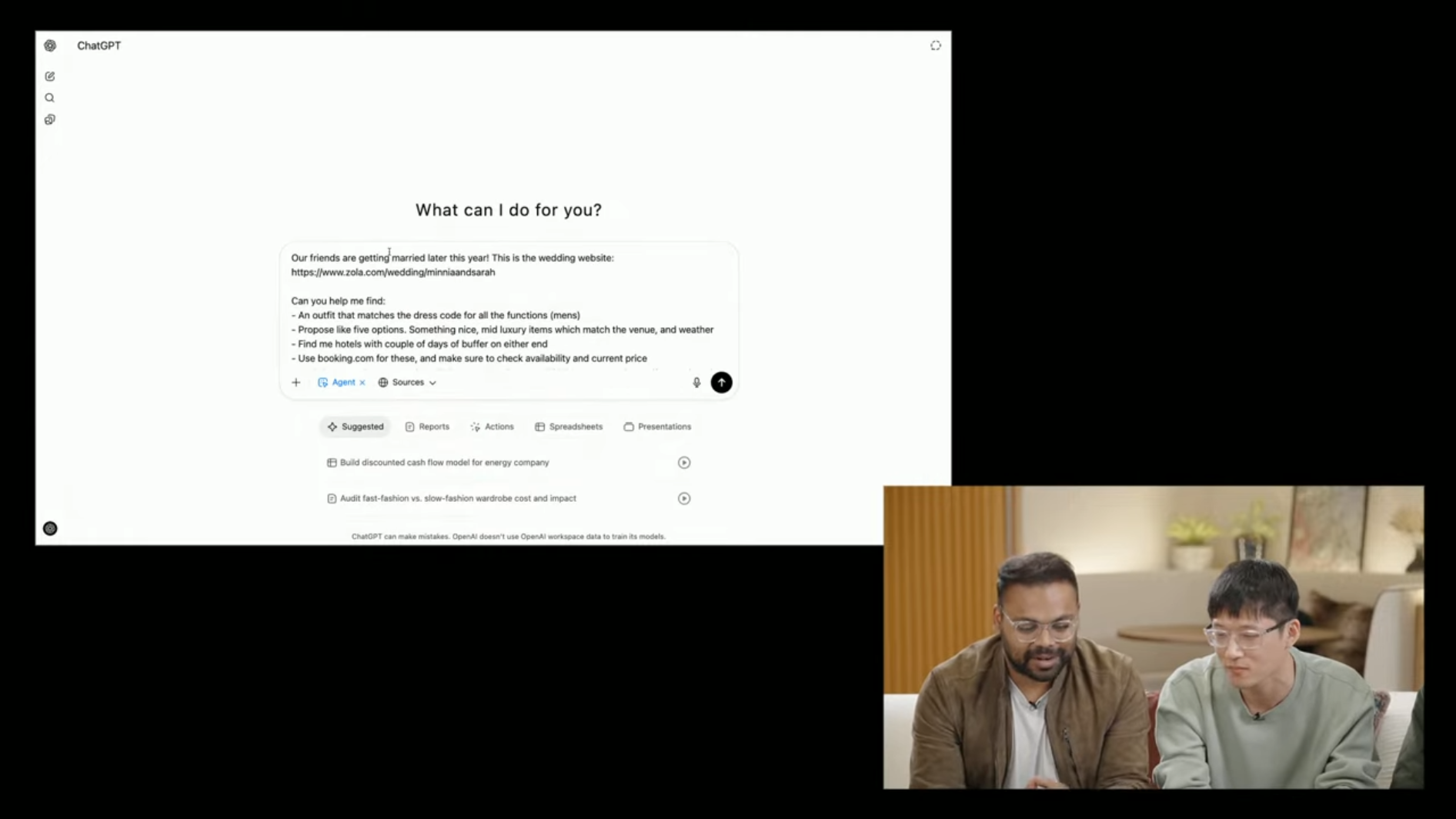Open the library icon in sidebar
1456x819 pixels.
coord(50,119)
